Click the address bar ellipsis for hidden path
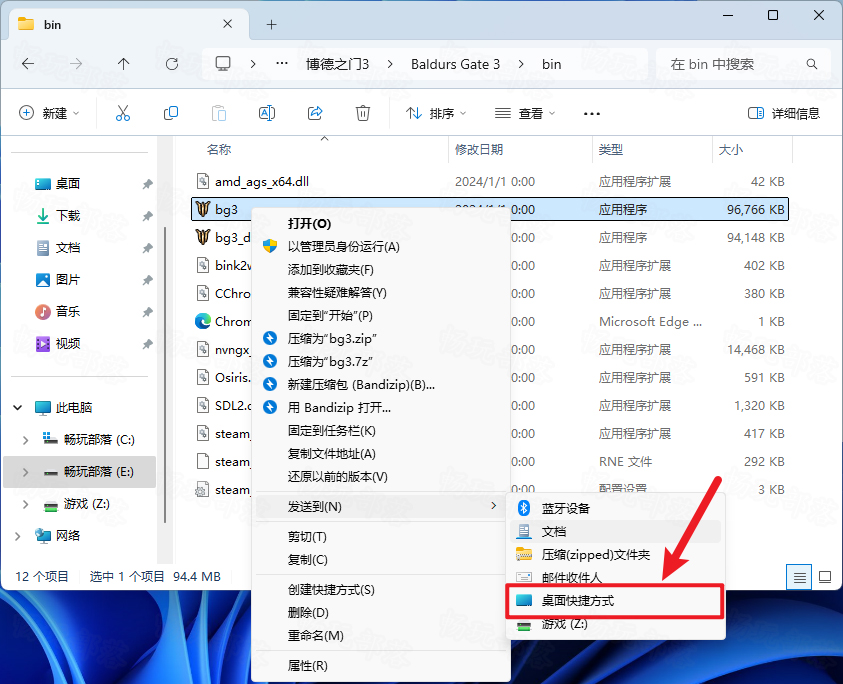This screenshot has height=684, width=843. pyautogui.click(x=282, y=63)
